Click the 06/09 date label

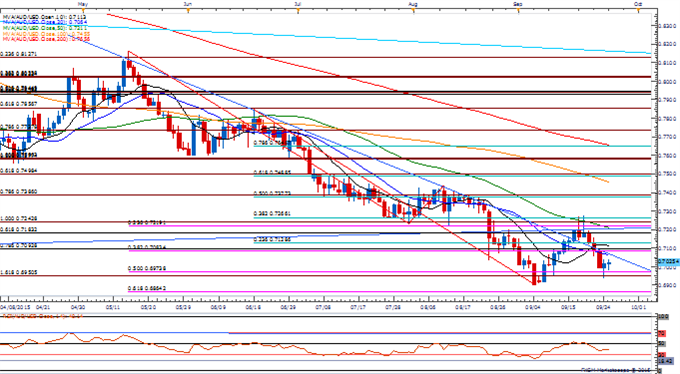tap(218, 306)
